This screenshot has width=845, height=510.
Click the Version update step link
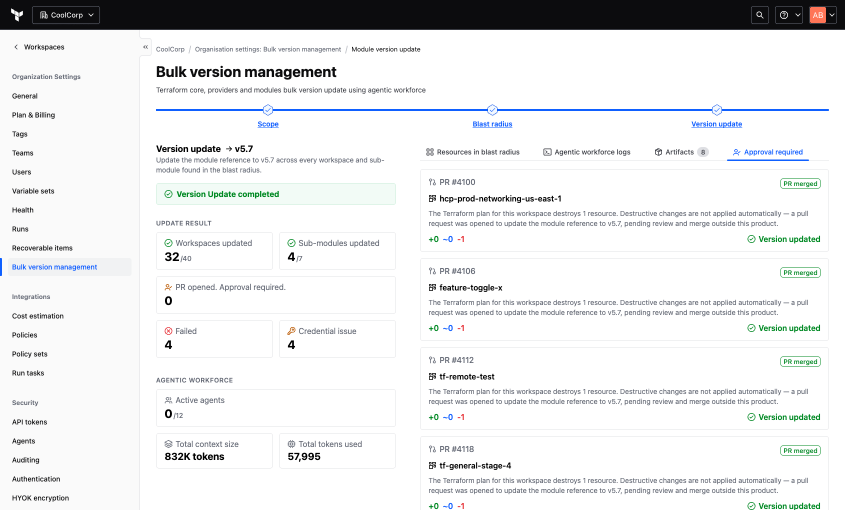pos(717,124)
